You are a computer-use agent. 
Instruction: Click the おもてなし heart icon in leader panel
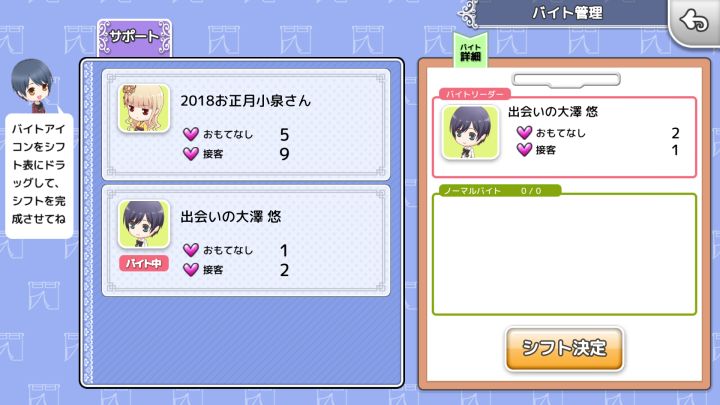pos(524,133)
